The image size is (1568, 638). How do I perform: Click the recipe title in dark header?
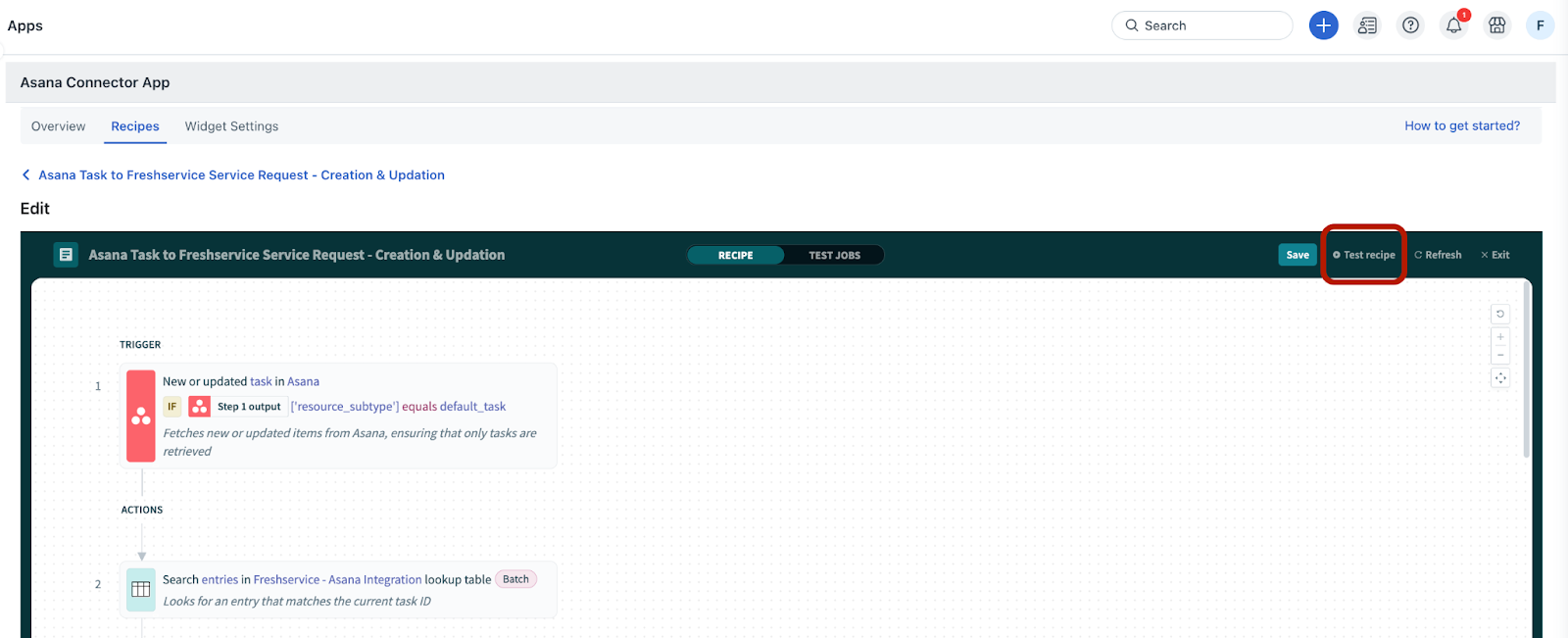pos(297,255)
